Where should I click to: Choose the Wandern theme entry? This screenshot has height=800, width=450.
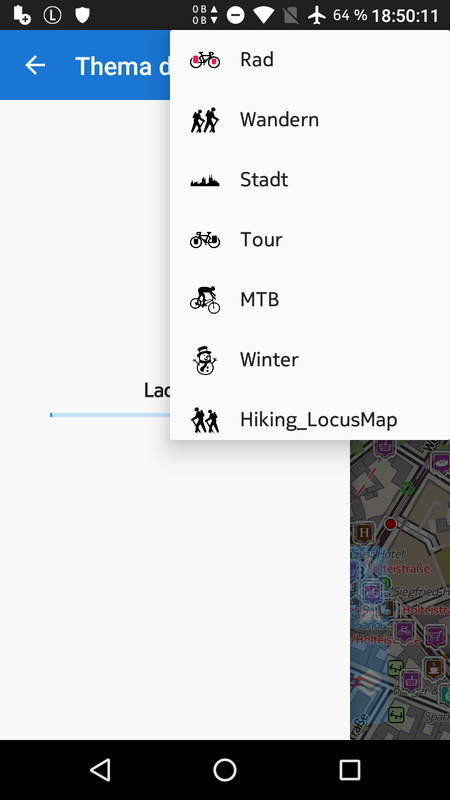pos(310,120)
